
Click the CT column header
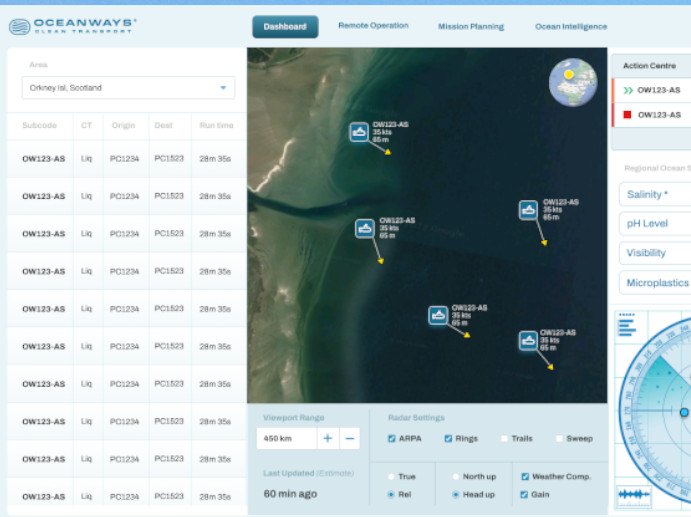coord(86,125)
